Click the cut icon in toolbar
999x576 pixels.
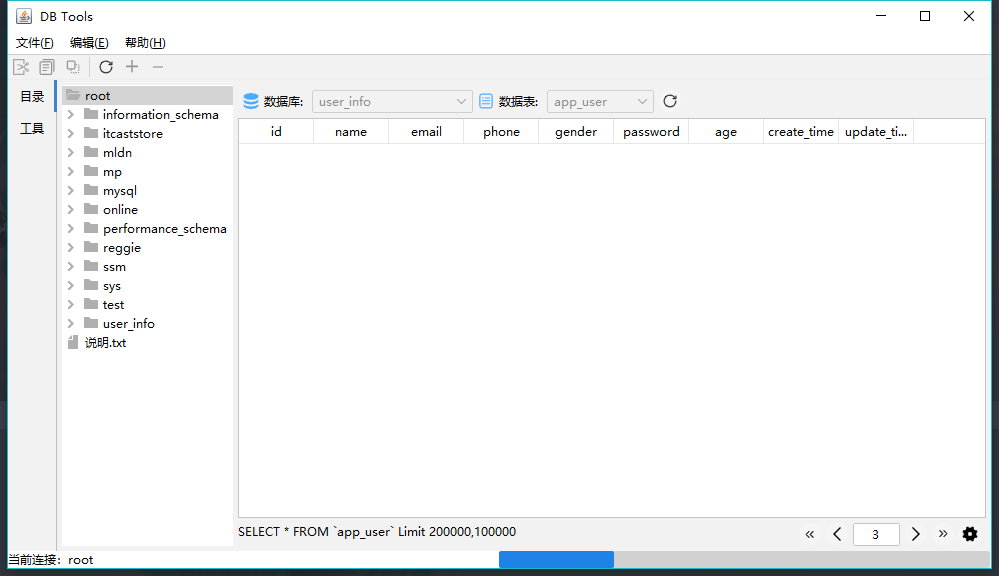coord(21,67)
